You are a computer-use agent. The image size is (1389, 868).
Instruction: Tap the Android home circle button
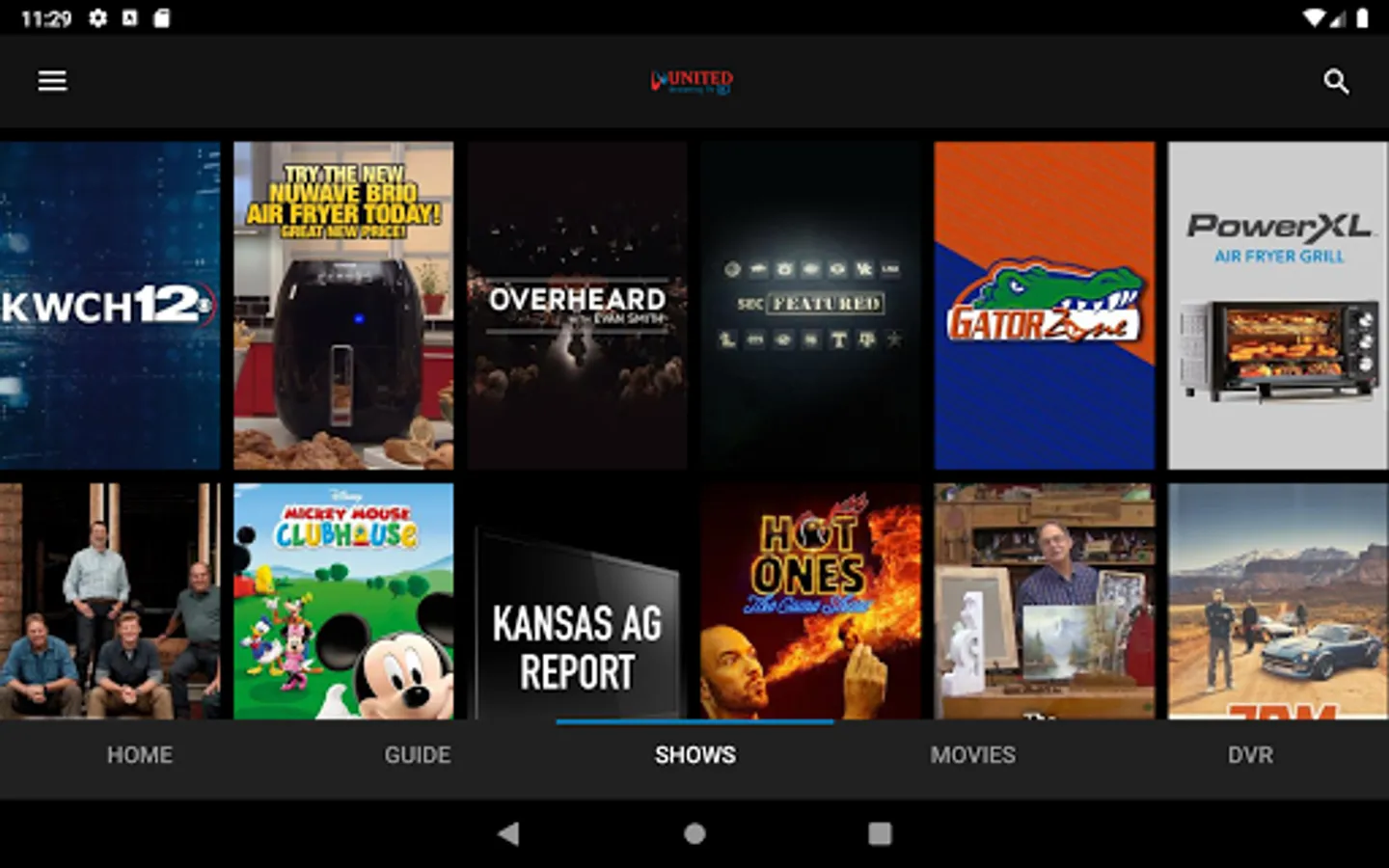tap(694, 833)
